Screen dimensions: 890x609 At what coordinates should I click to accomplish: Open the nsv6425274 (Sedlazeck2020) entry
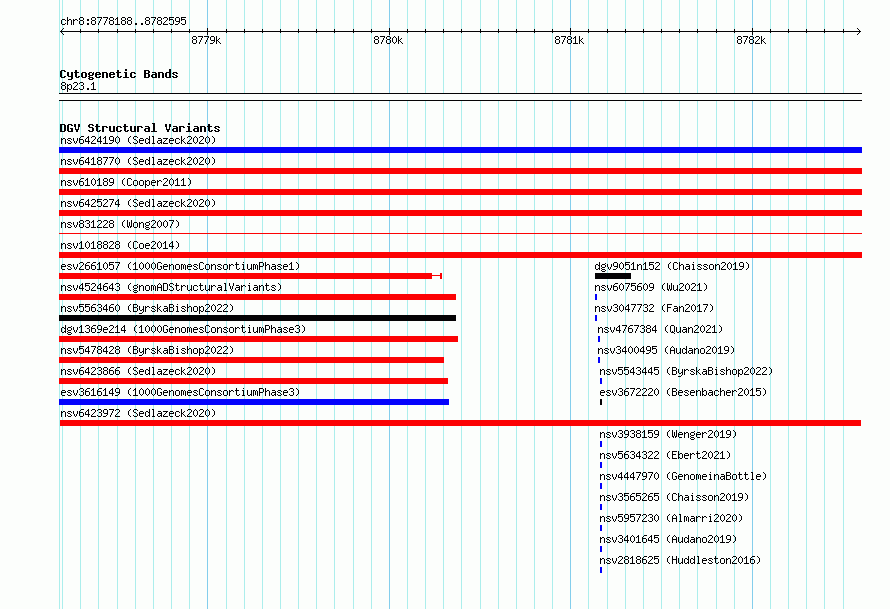coord(138,203)
